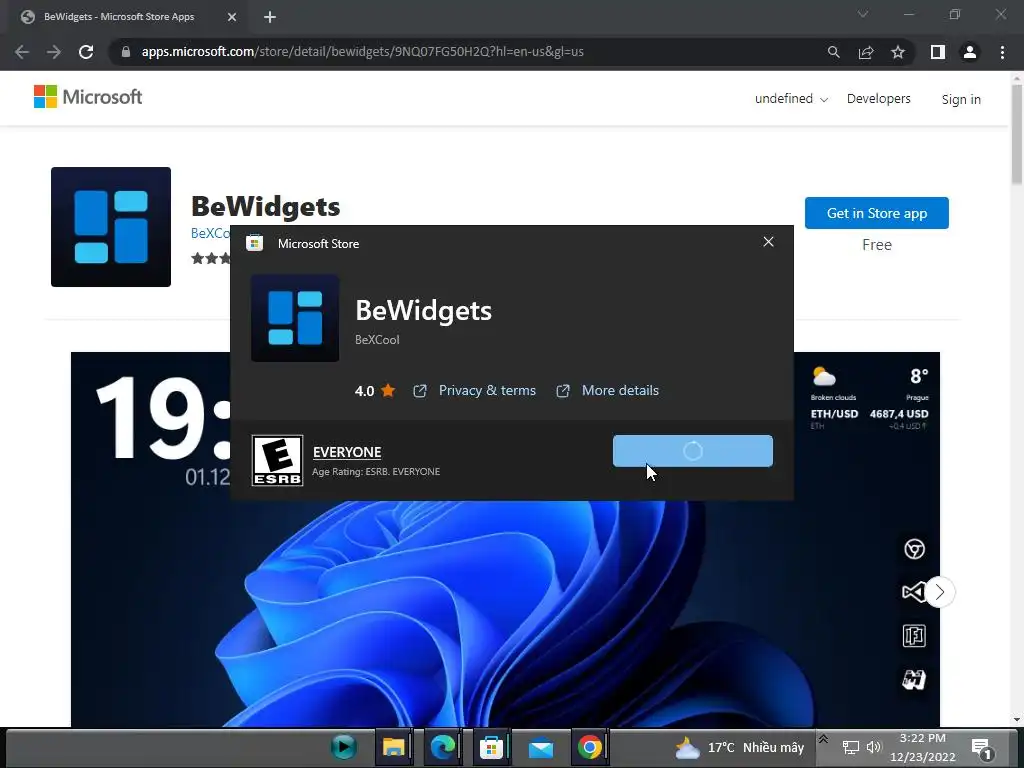Viewport: 1024px width, 768px height.
Task: Open media player from taskbar
Action: click(344, 747)
